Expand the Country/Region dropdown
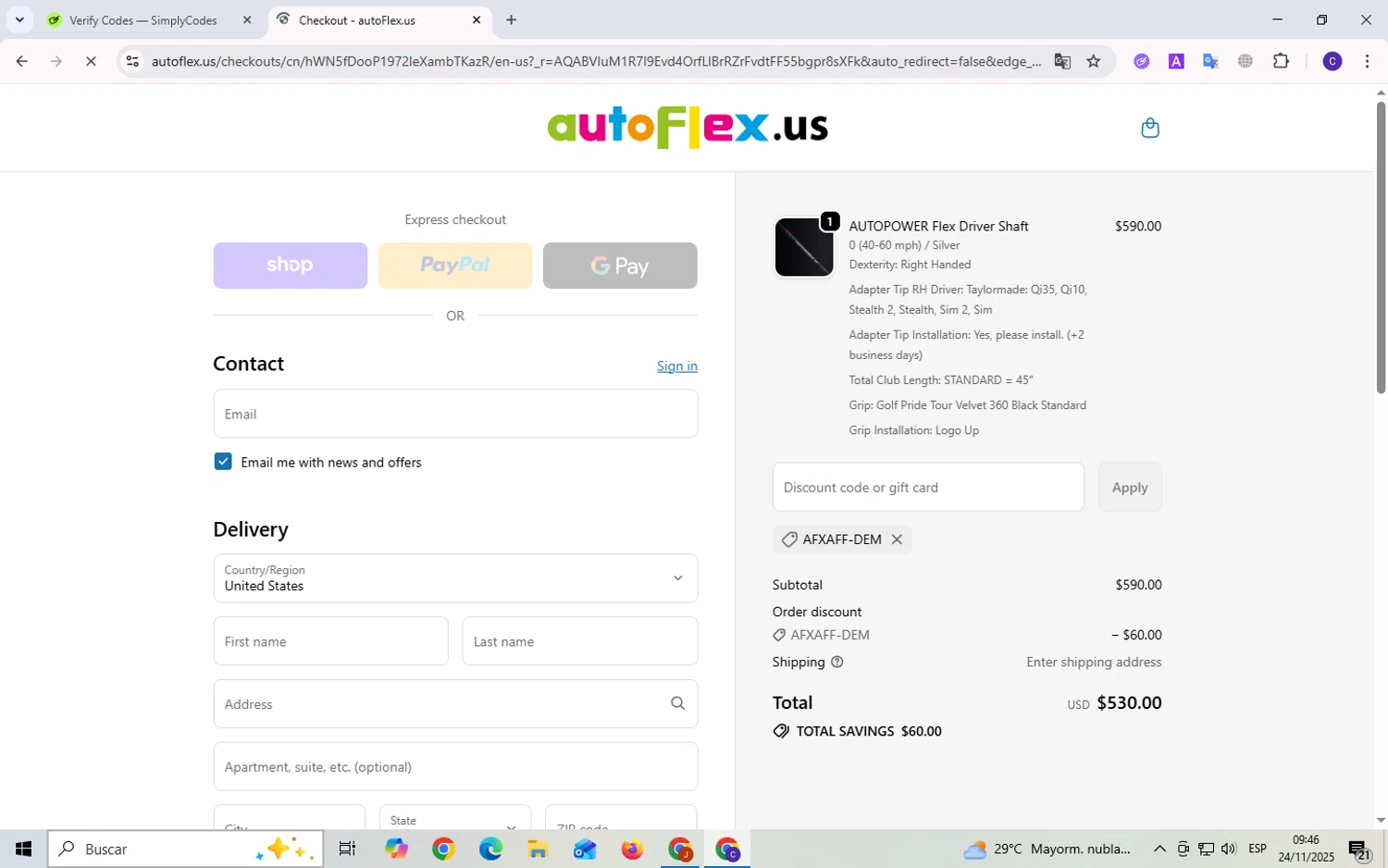This screenshot has height=868, width=1388. point(455,578)
